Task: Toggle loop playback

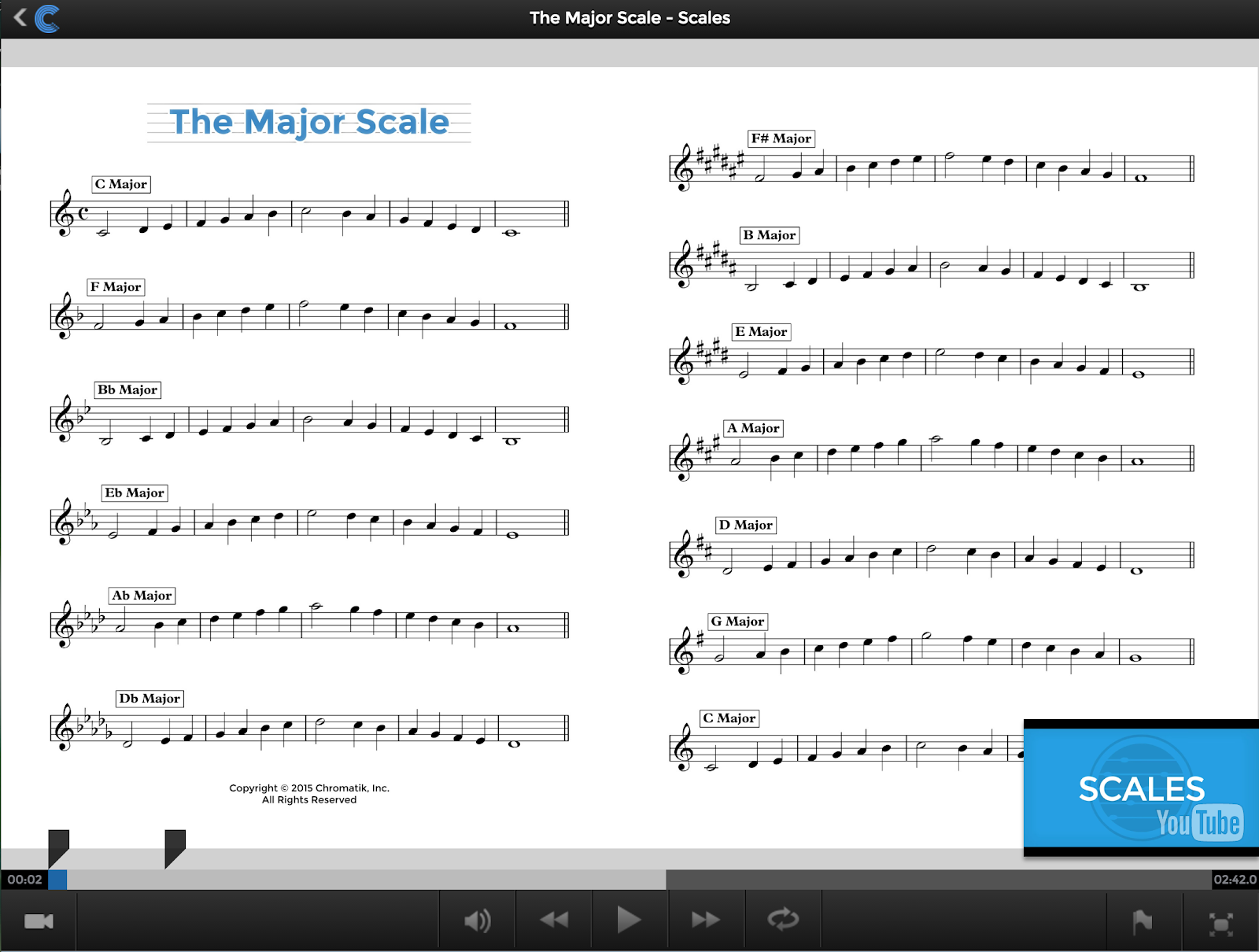Action: click(783, 919)
